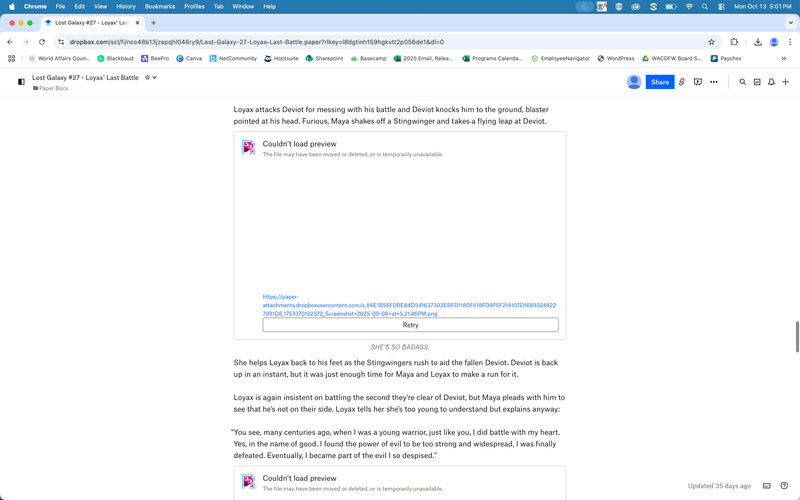Open Chrome profile avatar
The image size is (800, 500).
click(774, 42)
